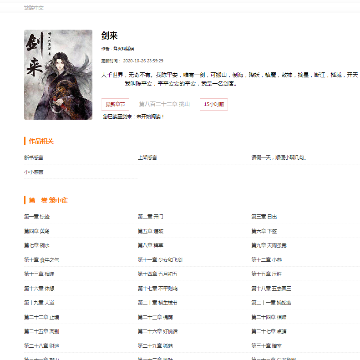Open the site name link in top header
The width and height of the screenshot is (360, 360).
click(x=34, y=7)
